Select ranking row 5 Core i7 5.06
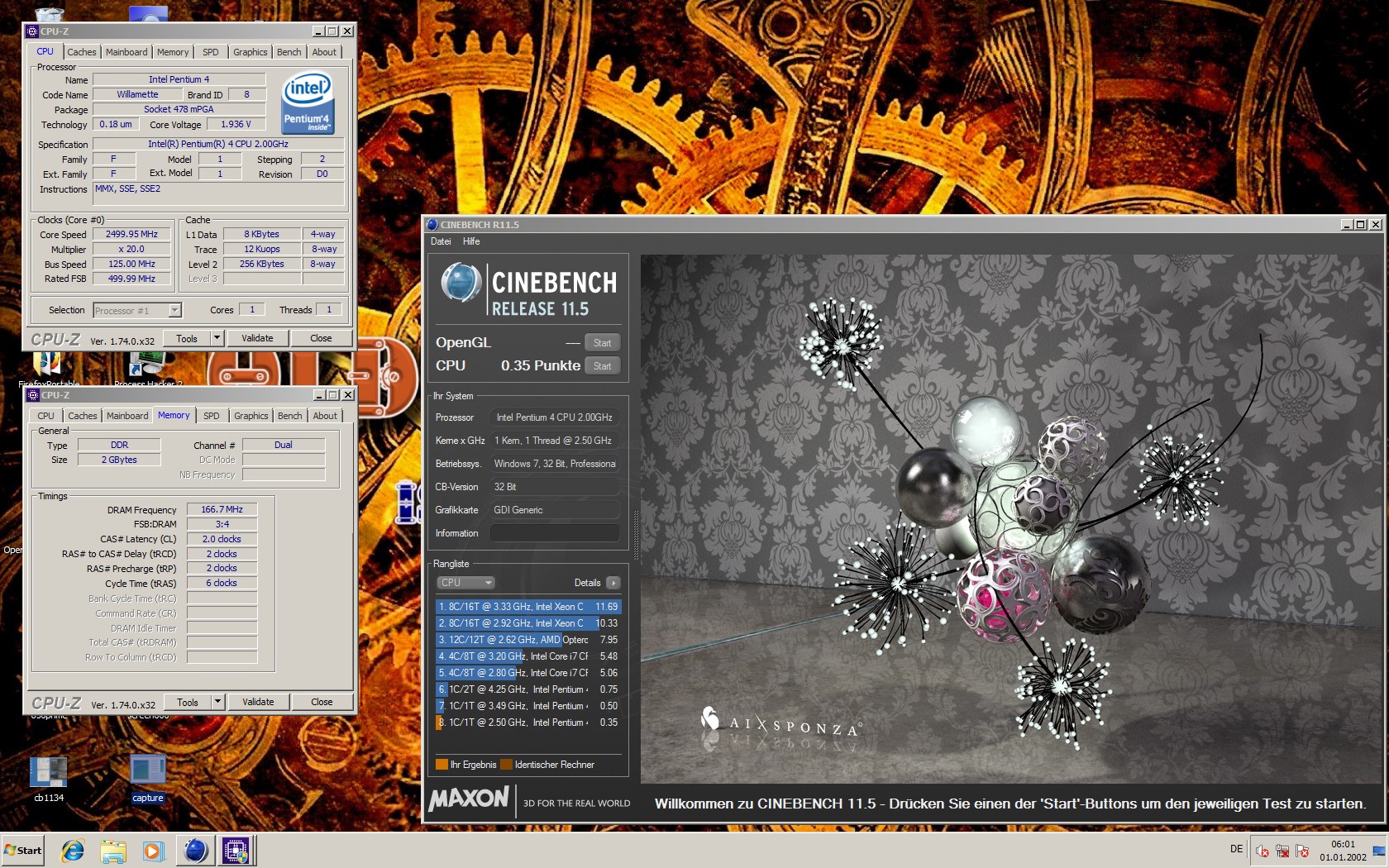 tap(527, 673)
